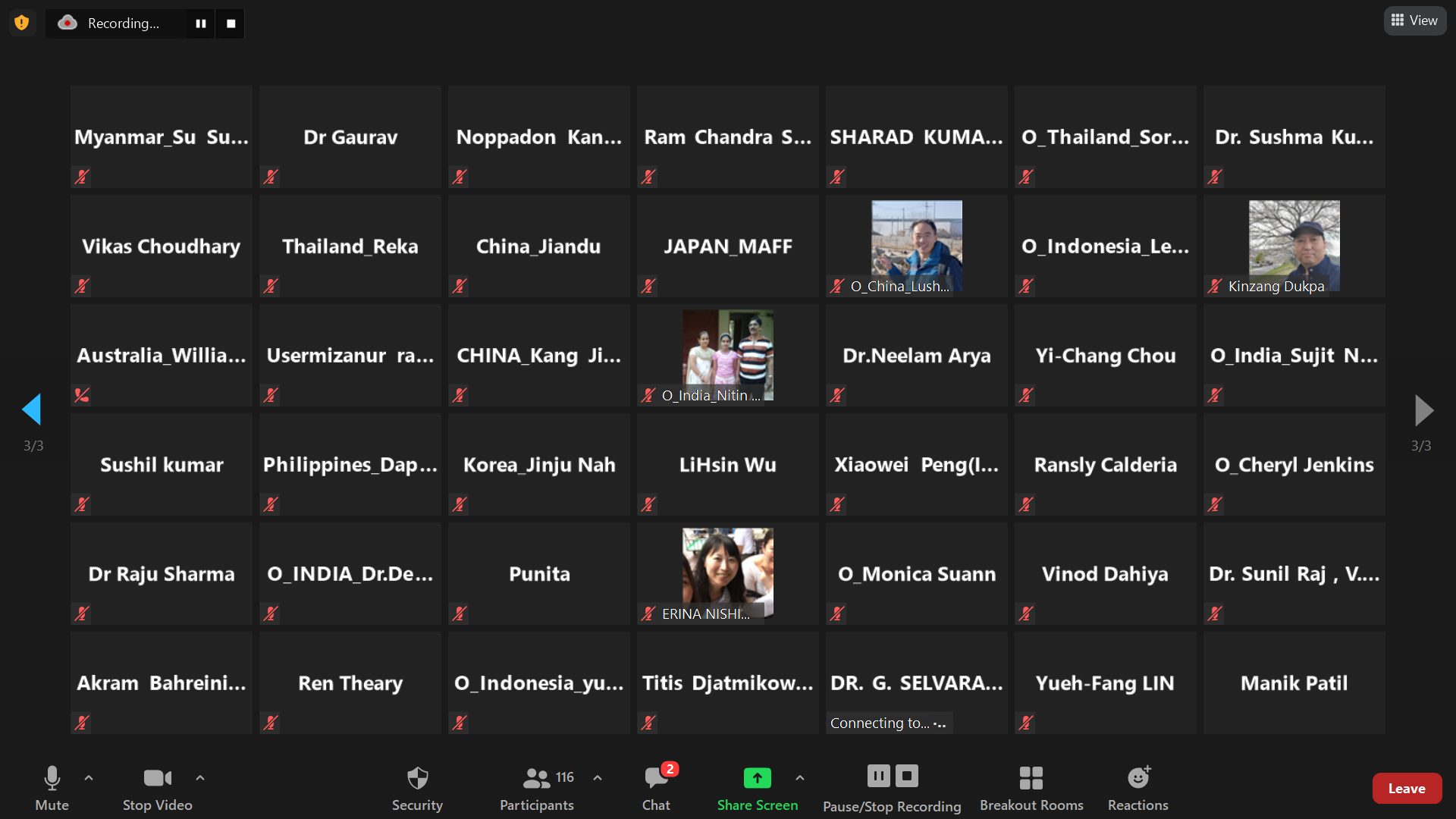Select Kinzang Dukpa's video thumbnail
The width and height of the screenshot is (1456, 819).
click(1294, 246)
